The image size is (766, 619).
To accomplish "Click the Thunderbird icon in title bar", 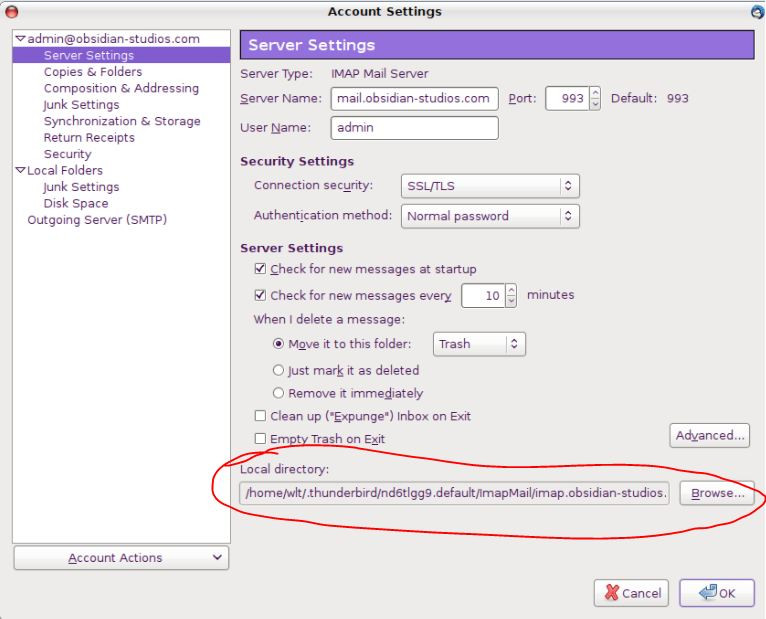I will coord(758,12).
